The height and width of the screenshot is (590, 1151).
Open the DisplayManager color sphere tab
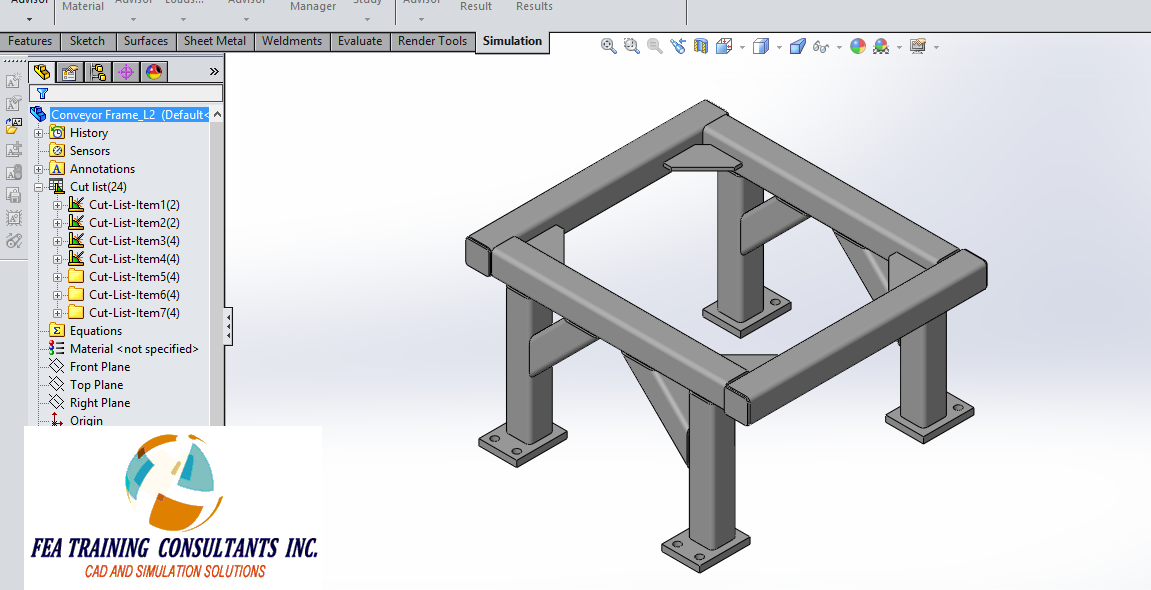[153, 72]
